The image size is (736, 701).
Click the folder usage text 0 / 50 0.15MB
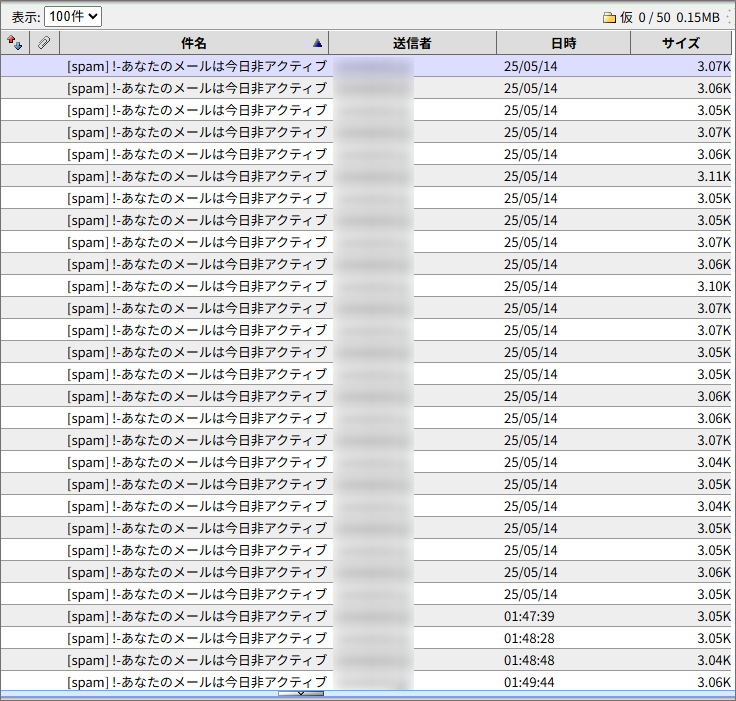pos(679,17)
